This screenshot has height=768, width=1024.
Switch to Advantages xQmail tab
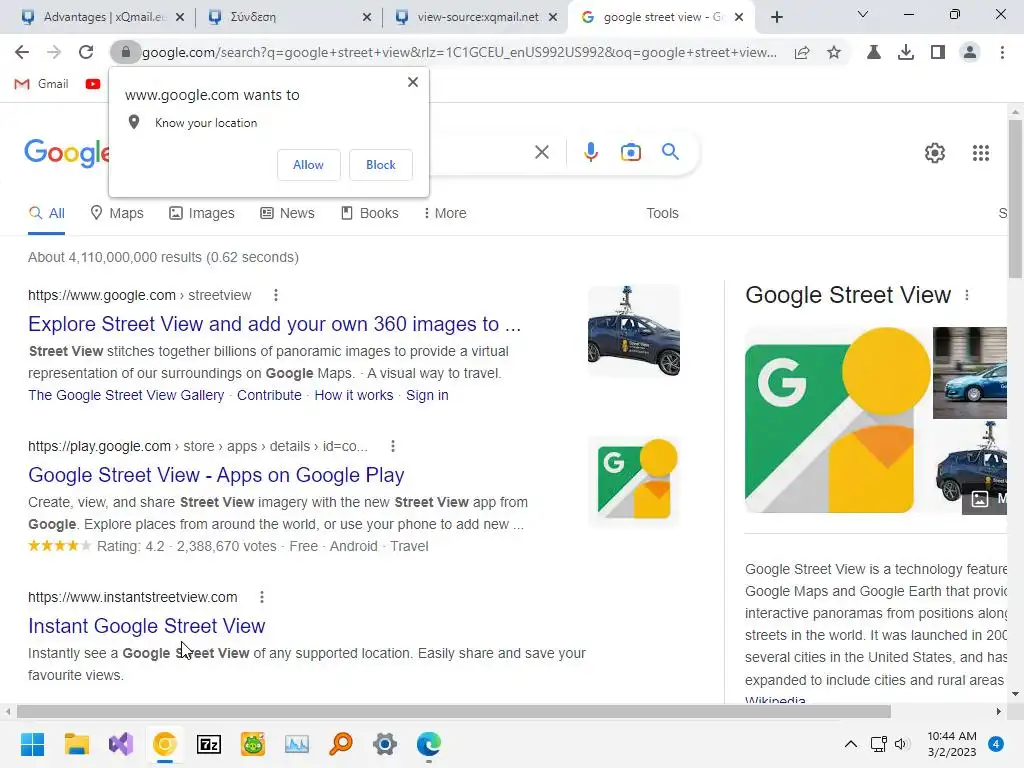point(101,17)
